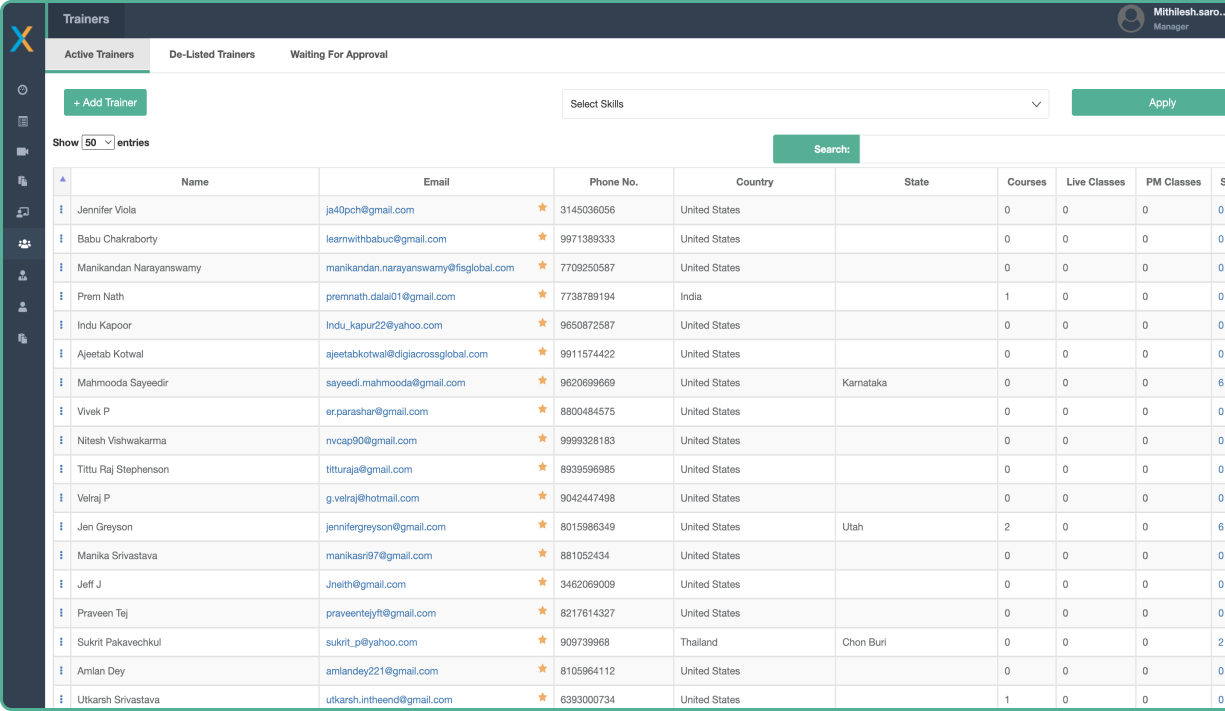
Task: Click the star in Nitesh Vishwakarma's row
Action: [543, 439]
